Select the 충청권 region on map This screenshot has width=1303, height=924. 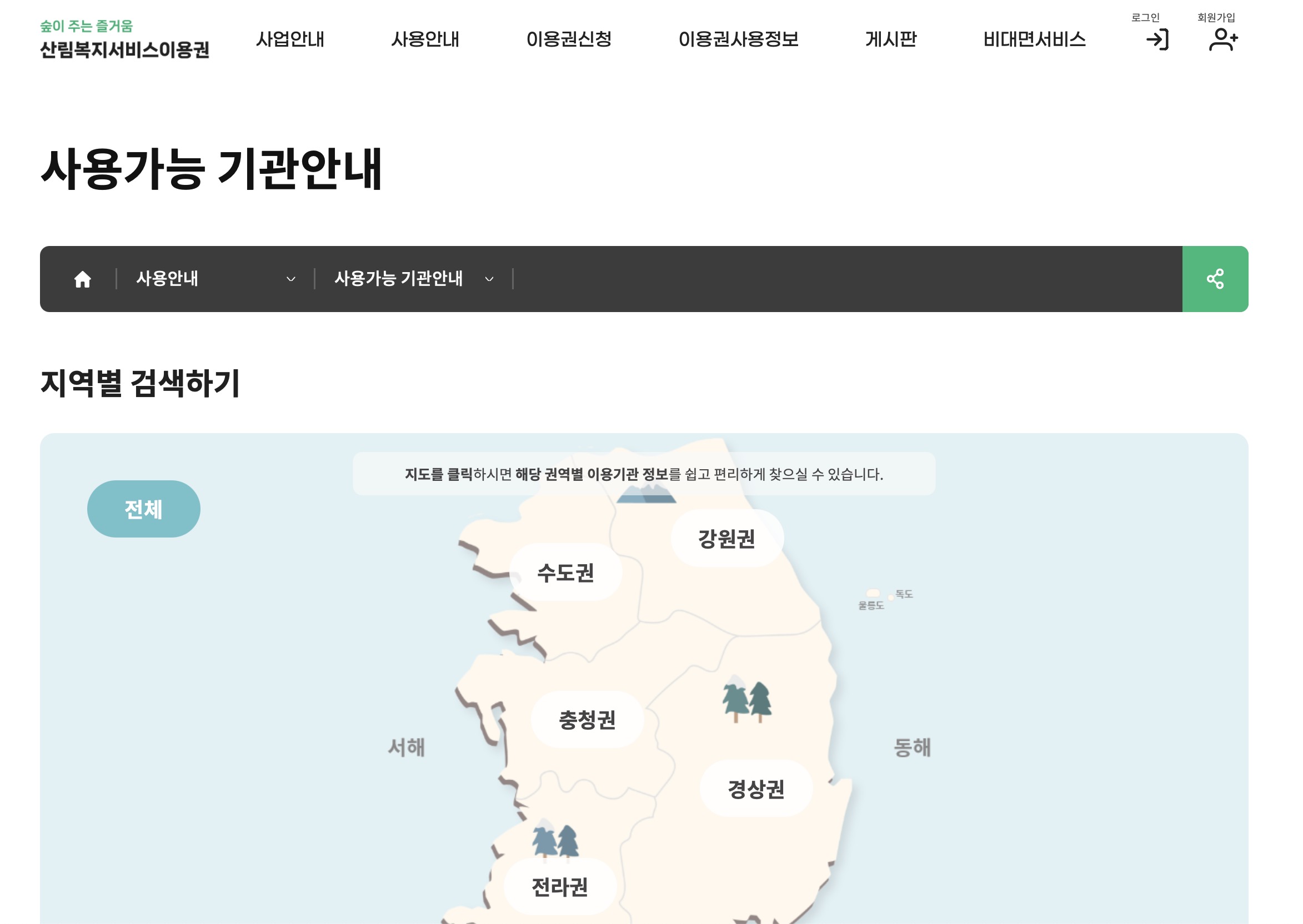(x=587, y=720)
